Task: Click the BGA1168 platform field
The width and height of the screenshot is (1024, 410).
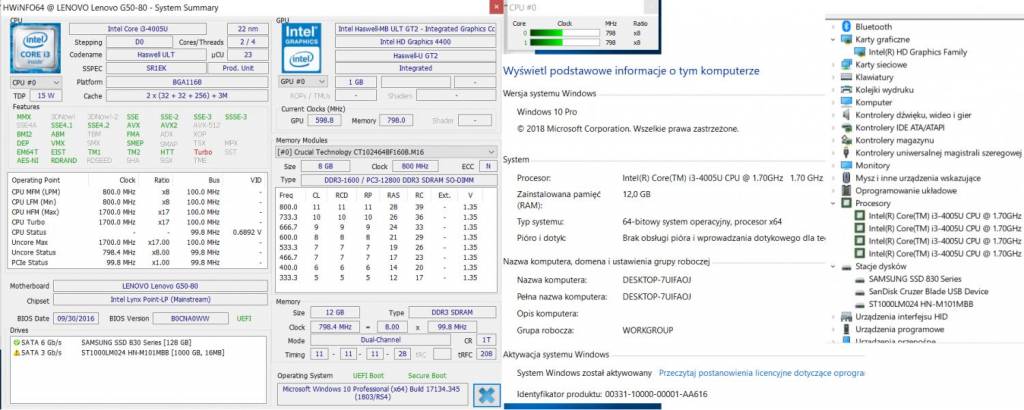Action: click(x=187, y=82)
